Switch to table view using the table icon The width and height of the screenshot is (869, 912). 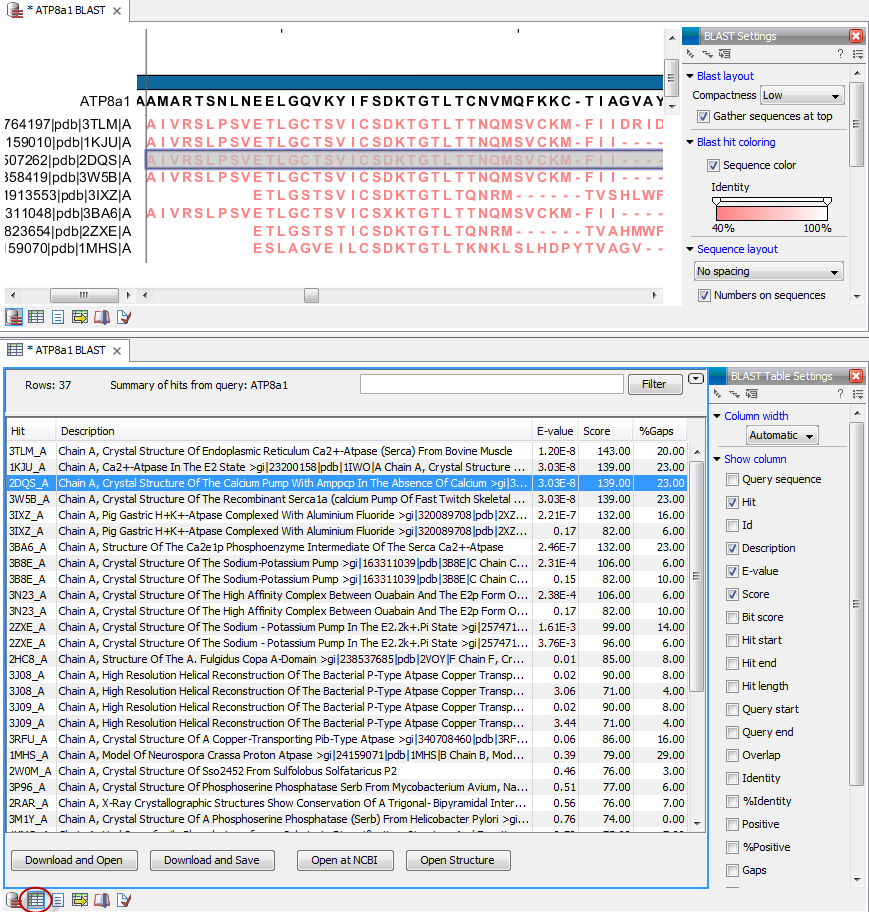pyautogui.click(x=36, y=899)
